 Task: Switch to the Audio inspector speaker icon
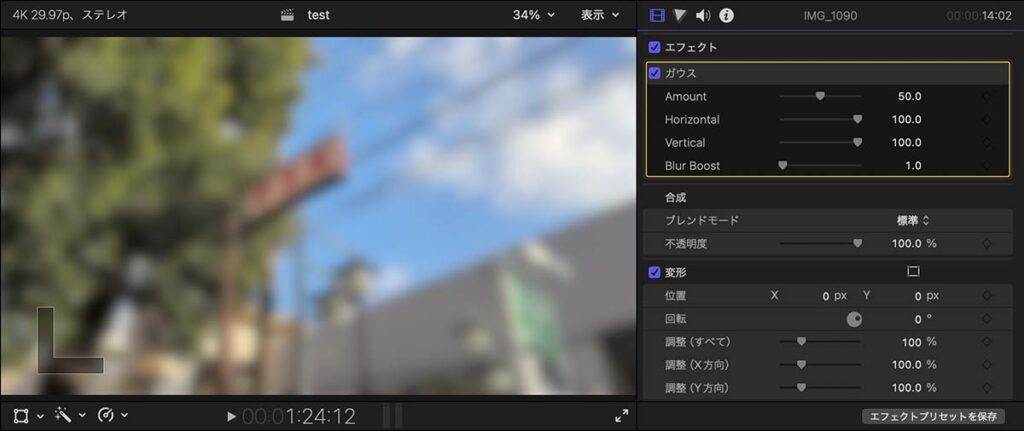[703, 15]
